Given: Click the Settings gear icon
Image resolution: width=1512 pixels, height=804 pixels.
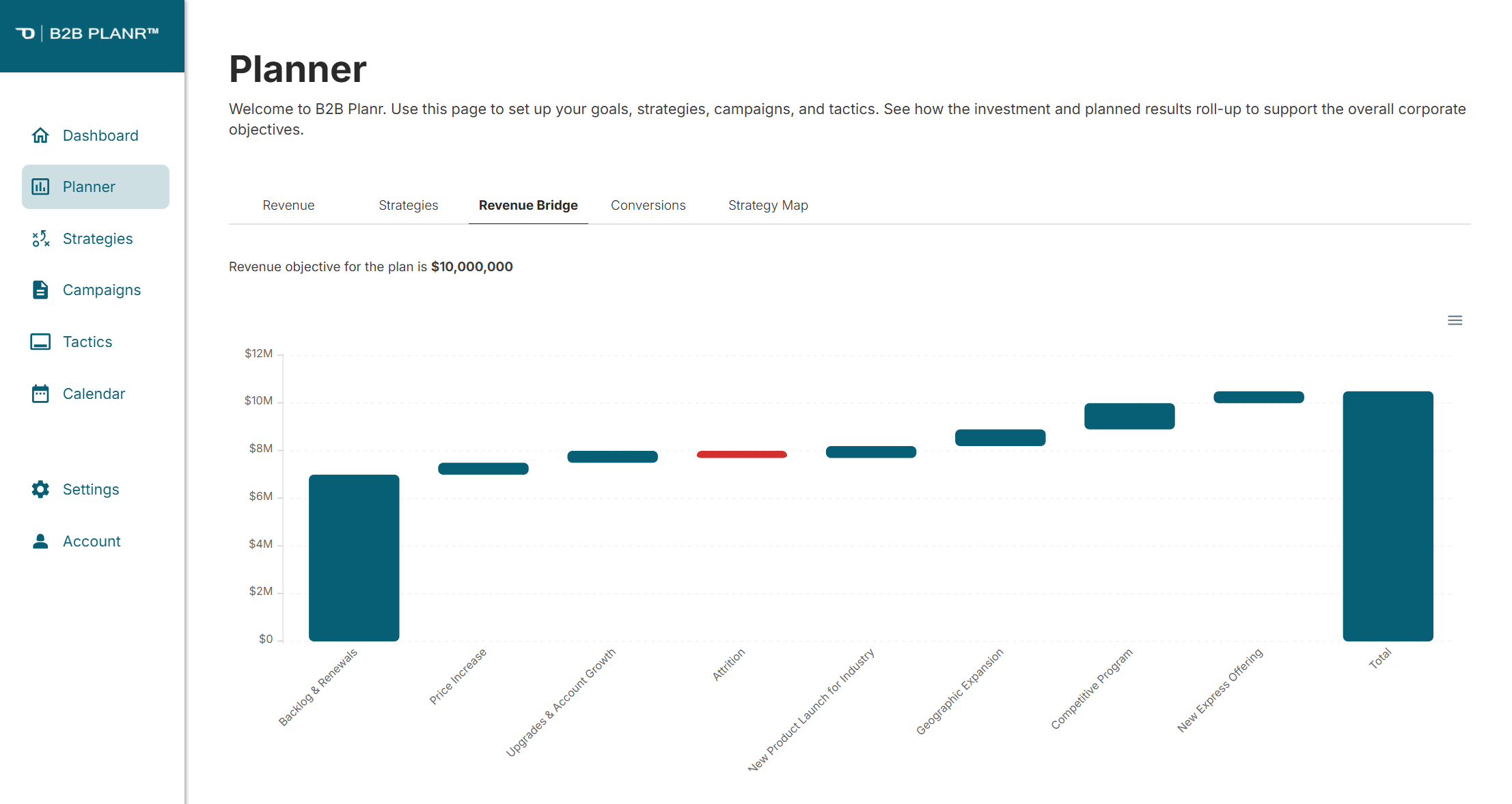Looking at the screenshot, I should point(40,489).
